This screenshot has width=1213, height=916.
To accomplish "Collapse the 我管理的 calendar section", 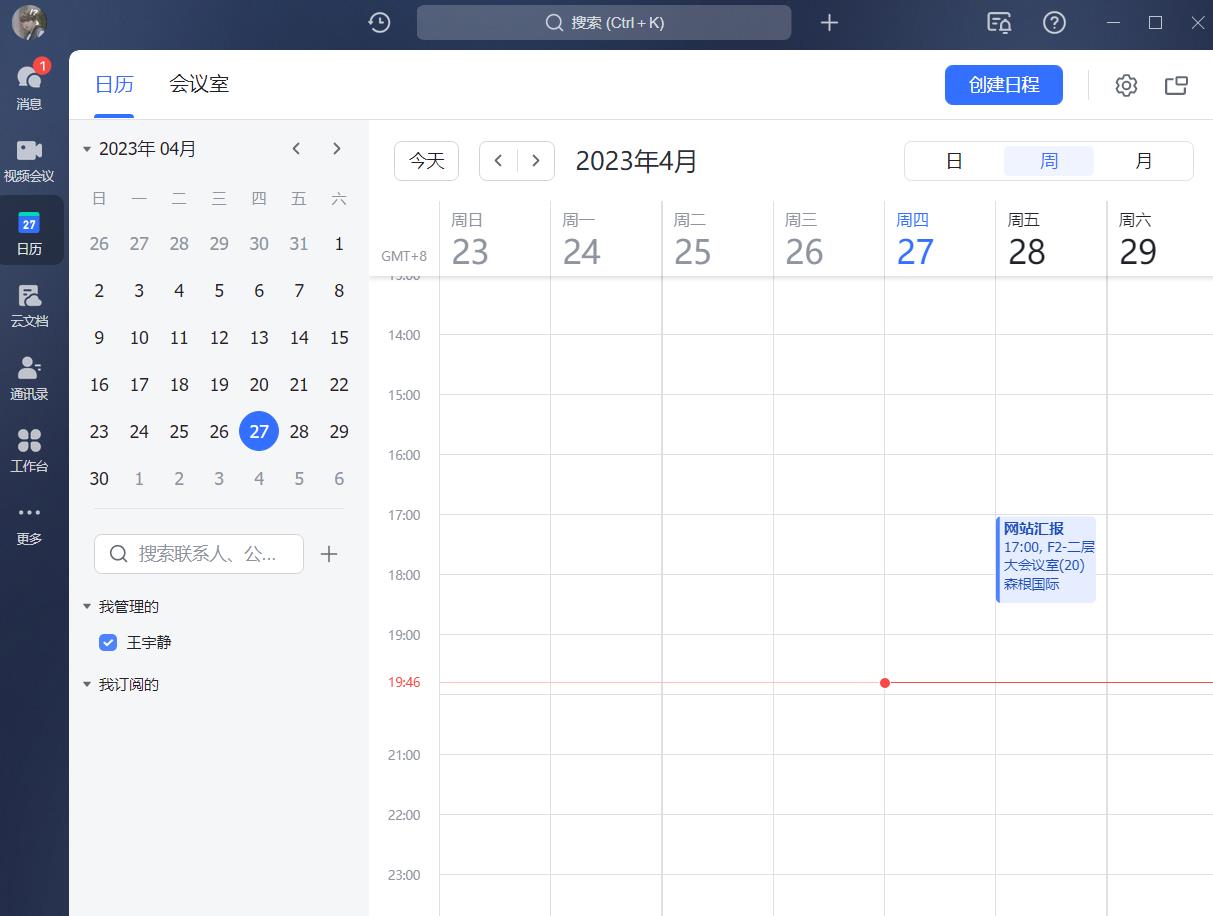I will [x=87, y=607].
